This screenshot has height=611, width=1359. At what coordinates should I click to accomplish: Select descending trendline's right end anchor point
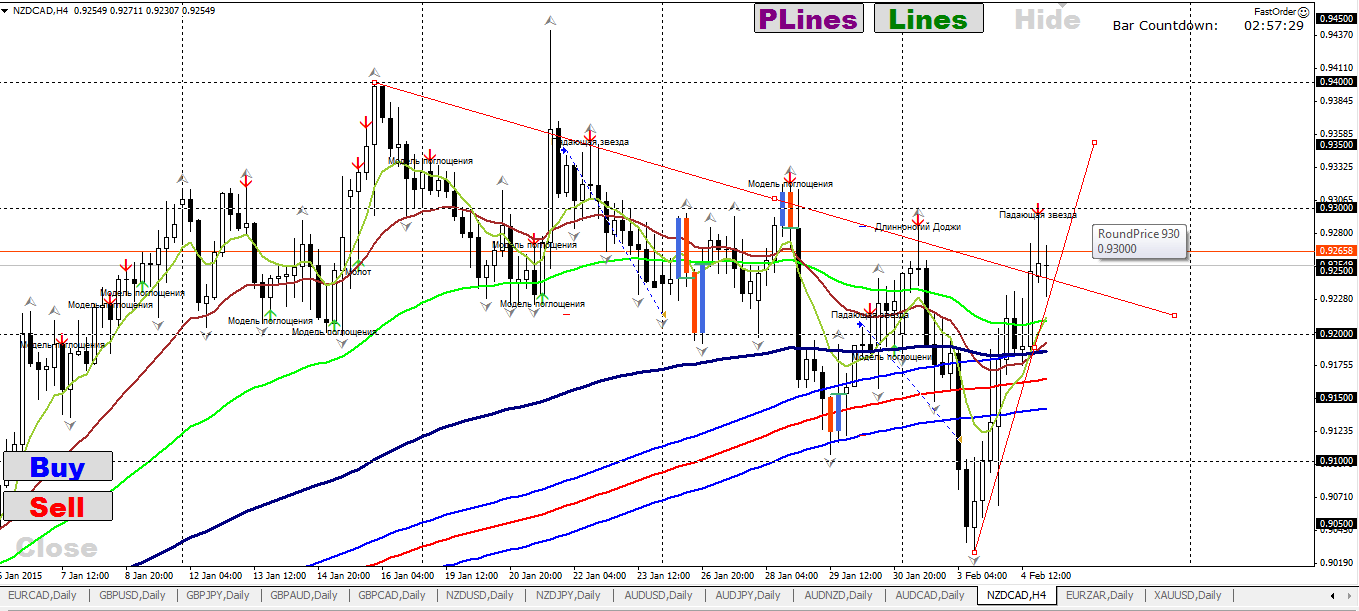[1174, 315]
